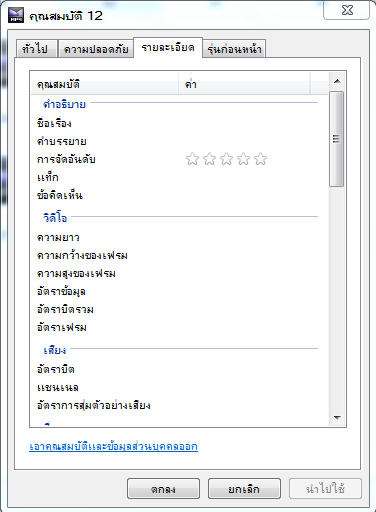Click the ค่า column header

pos(244,84)
